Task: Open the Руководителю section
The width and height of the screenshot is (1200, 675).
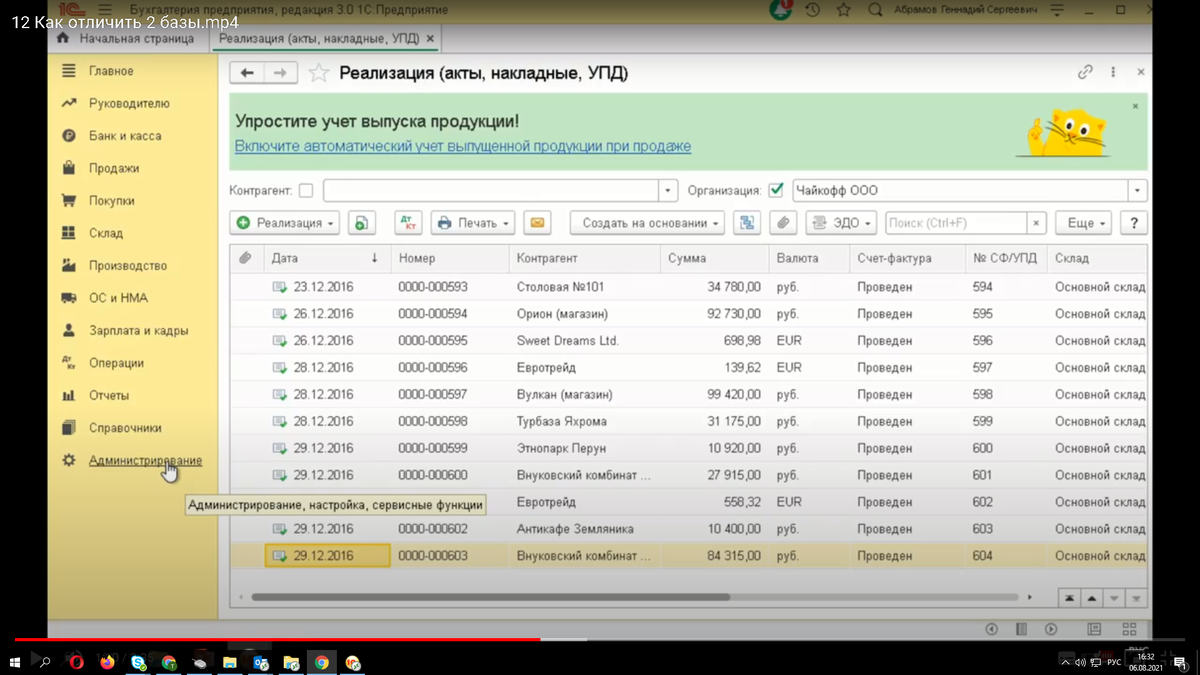Action: pyautogui.click(x=129, y=103)
